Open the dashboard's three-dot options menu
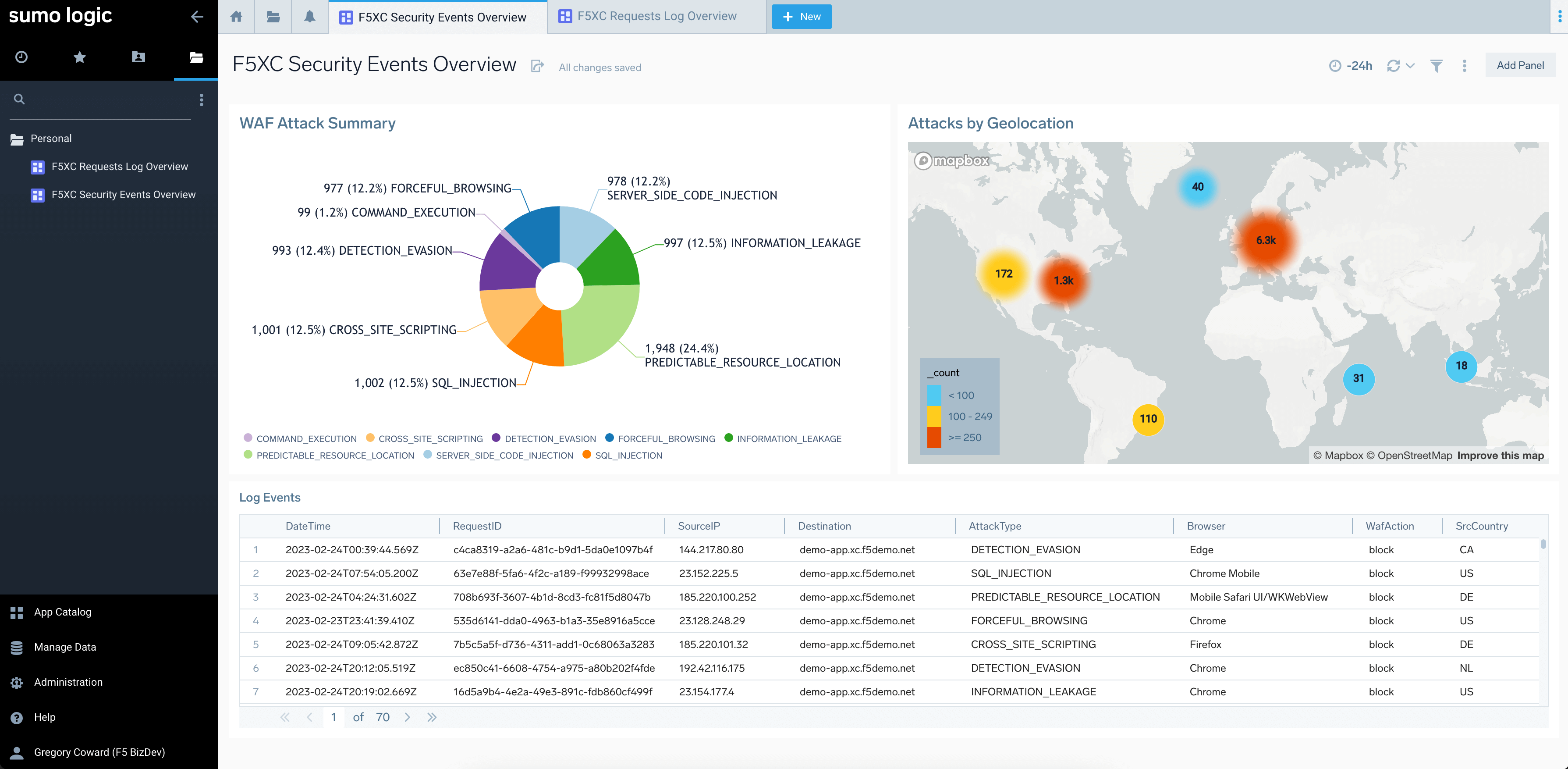1568x769 pixels. coord(1465,65)
